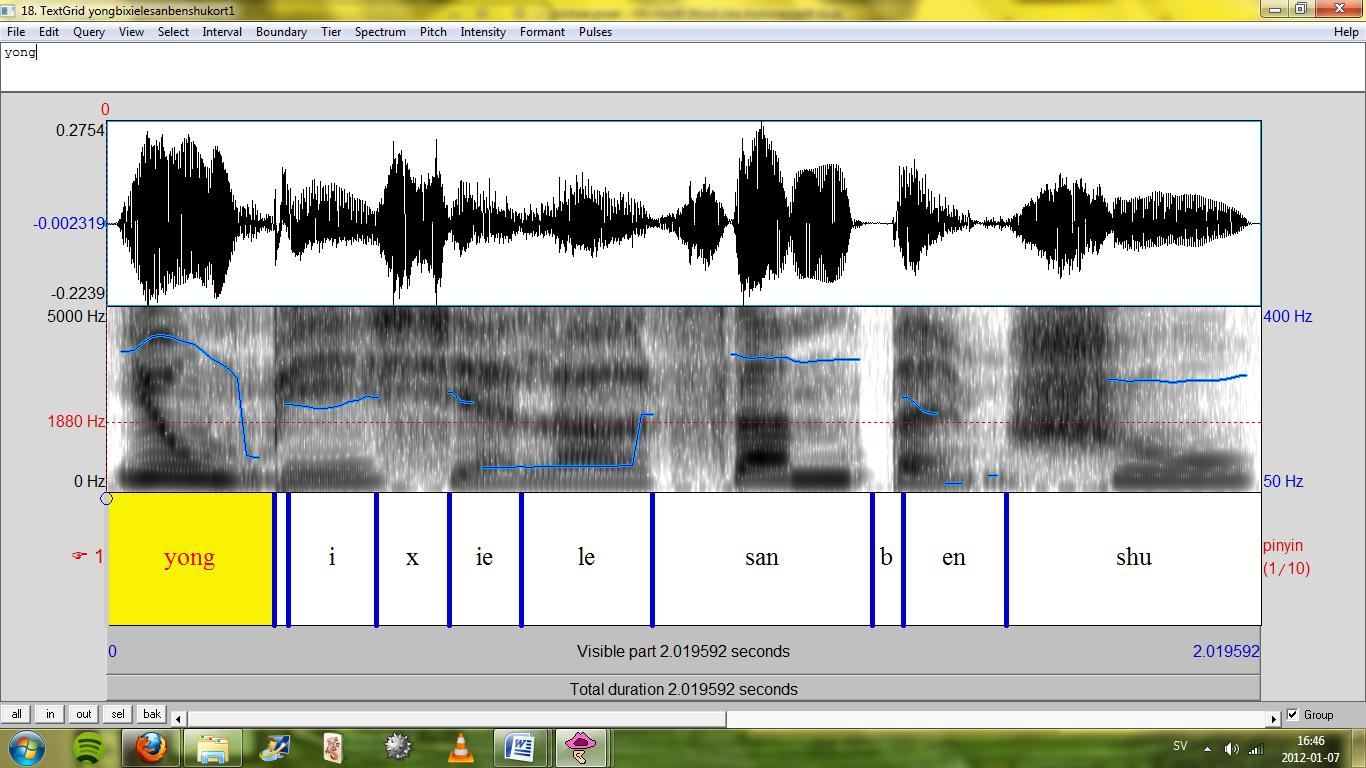Click the boundary between 'b' and 'en'

pyautogui.click(x=903, y=559)
